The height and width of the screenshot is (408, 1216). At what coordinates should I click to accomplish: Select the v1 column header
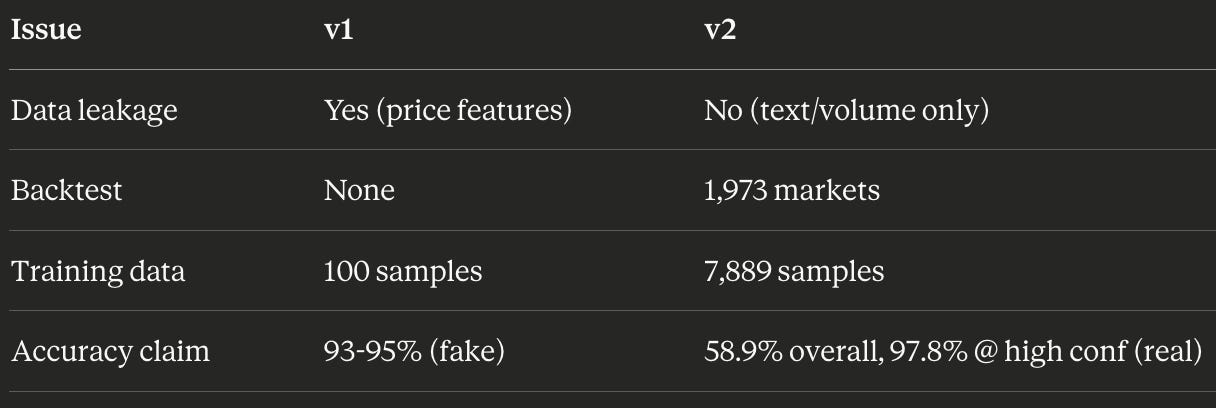click(338, 29)
